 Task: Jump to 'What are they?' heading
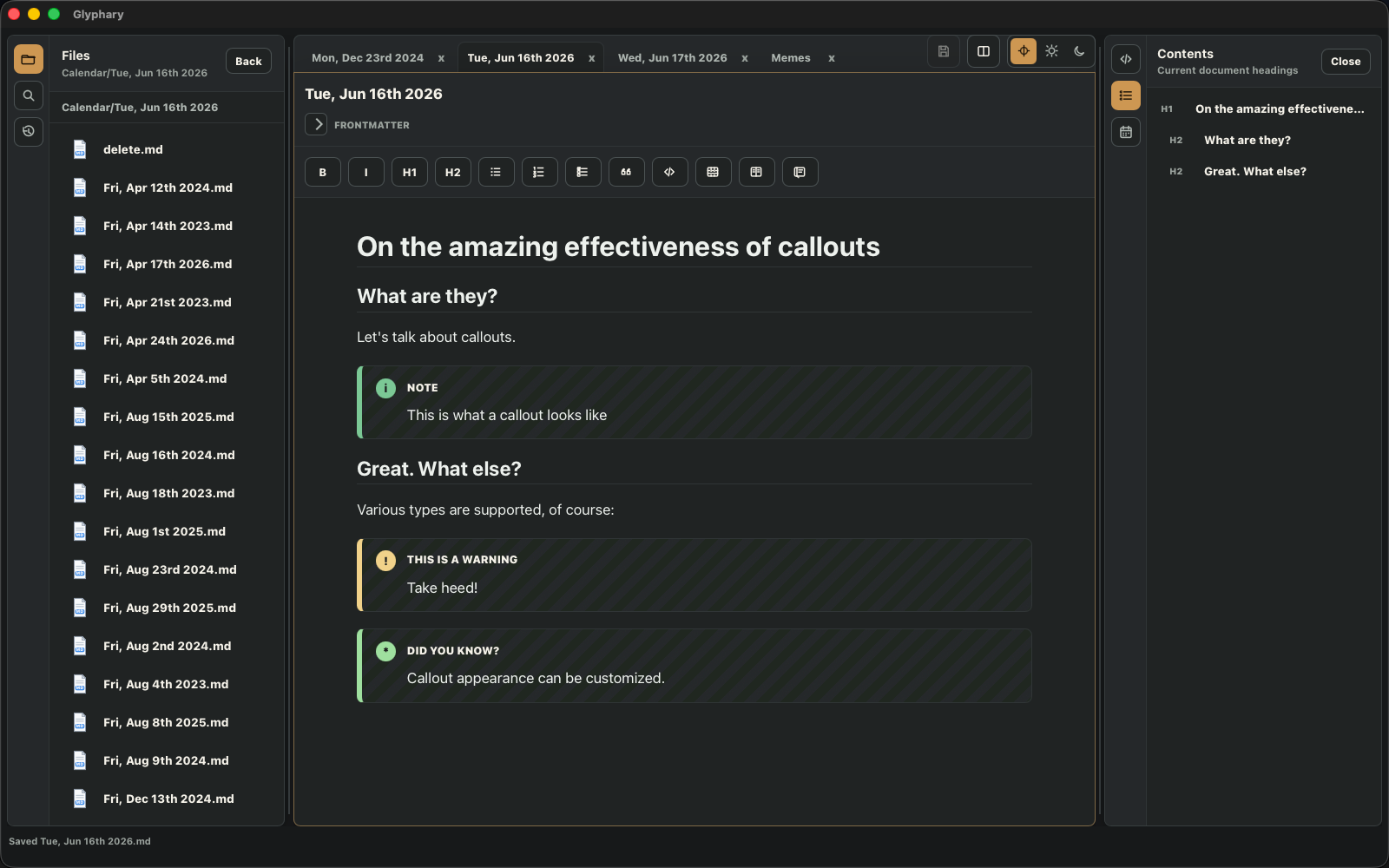(x=1263, y=140)
